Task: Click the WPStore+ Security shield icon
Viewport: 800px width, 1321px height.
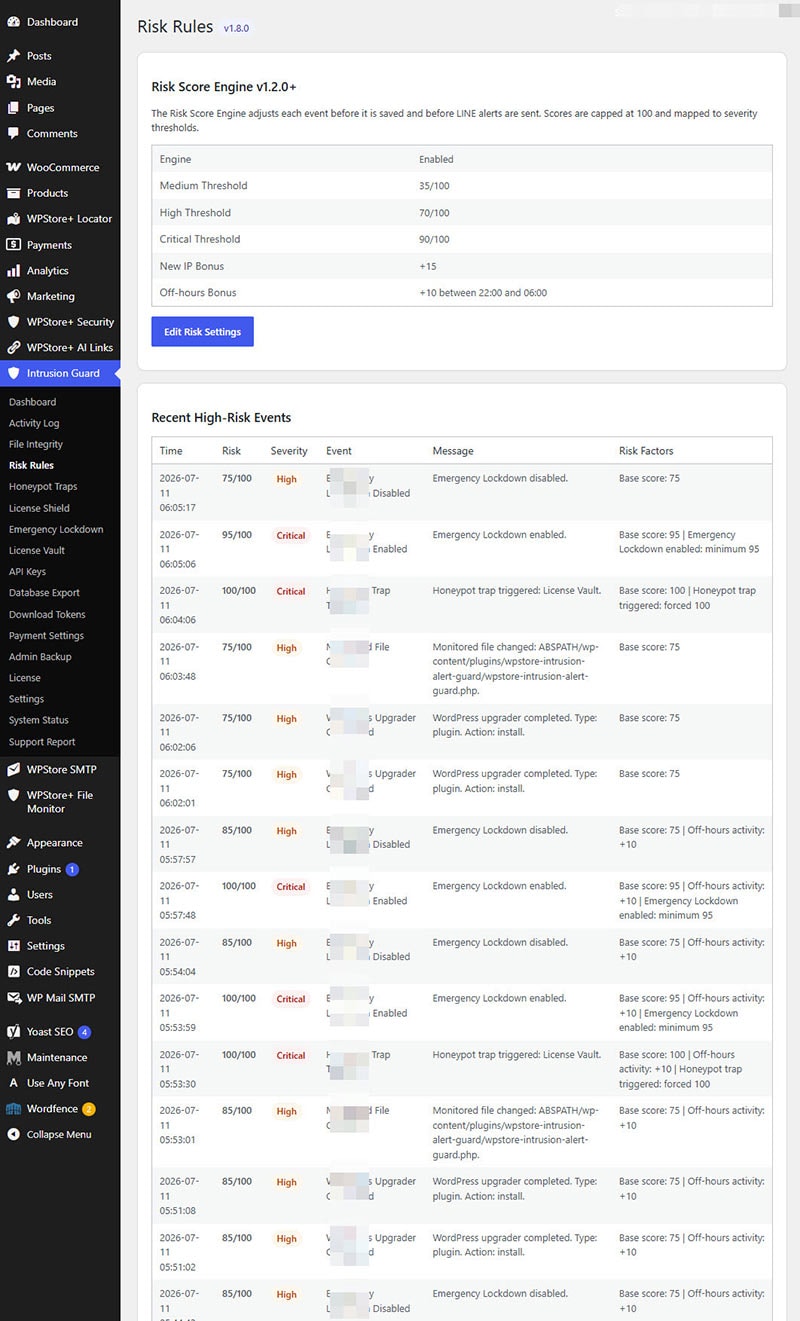Action: [13, 322]
